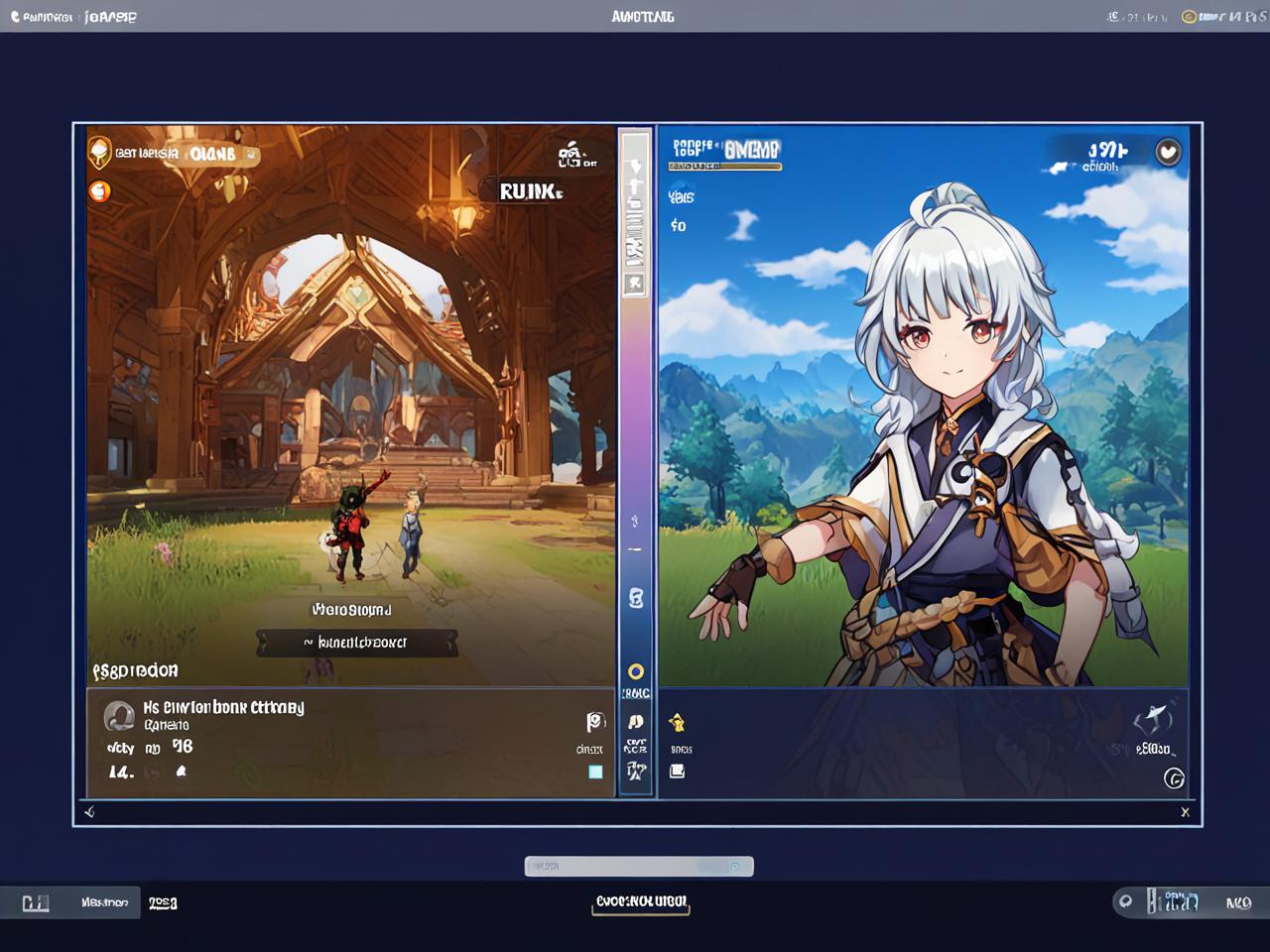Viewport: 1270px width, 952px height.
Task: Click the white glyph icon above 'RUINK'
Action: click(x=570, y=154)
